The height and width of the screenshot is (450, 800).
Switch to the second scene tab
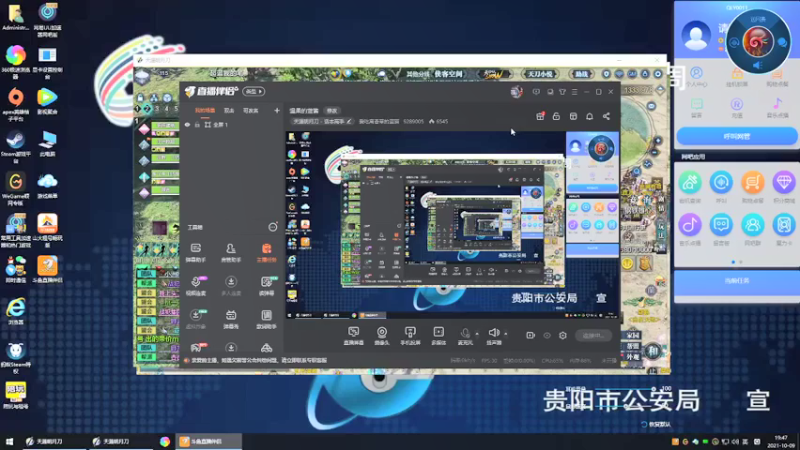[x=229, y=110]
